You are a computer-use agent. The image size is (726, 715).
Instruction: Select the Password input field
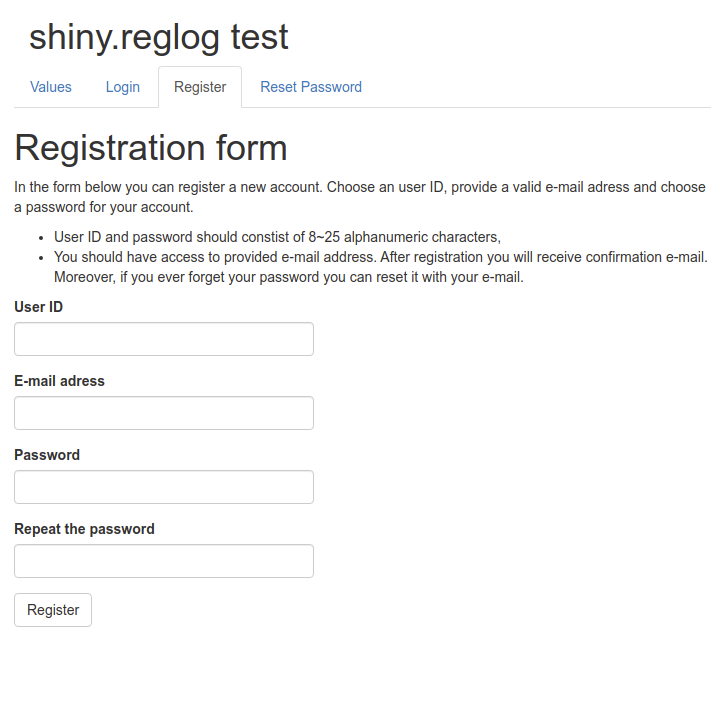click(x=164, y=487)
